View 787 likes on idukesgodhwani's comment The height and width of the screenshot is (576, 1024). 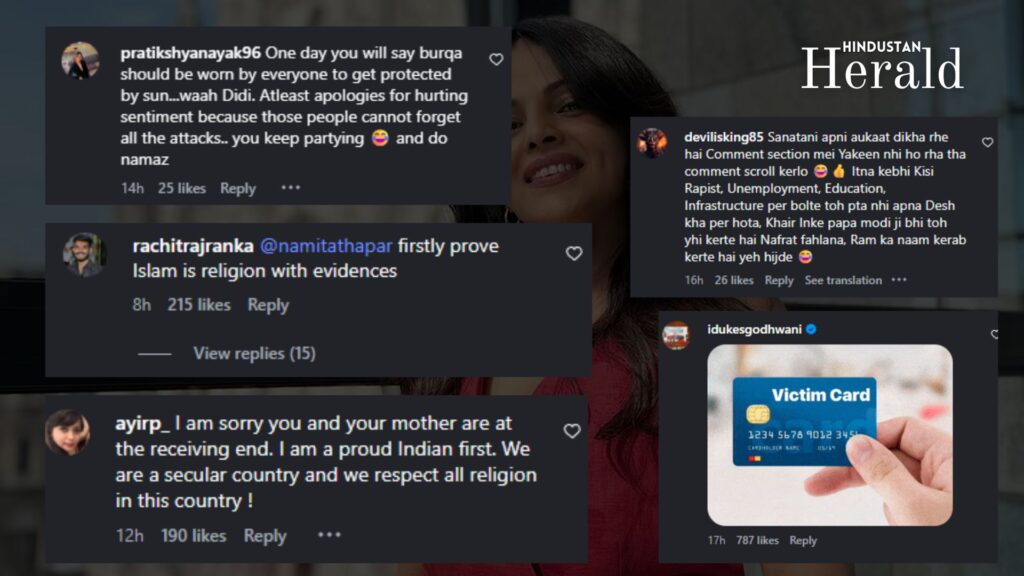(x=757, y=540)
